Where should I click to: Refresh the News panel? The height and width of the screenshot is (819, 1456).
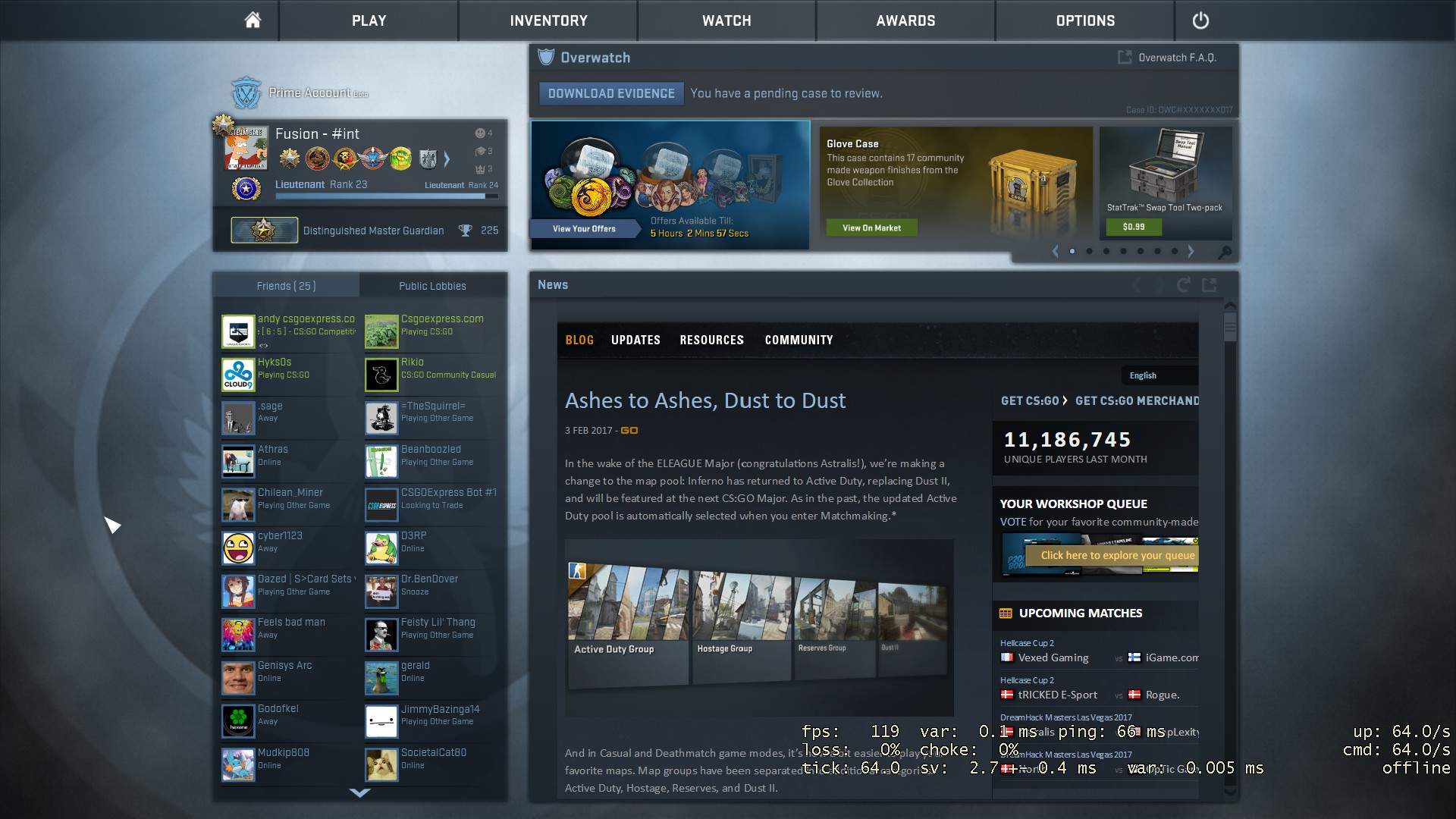pos(1183,285)
